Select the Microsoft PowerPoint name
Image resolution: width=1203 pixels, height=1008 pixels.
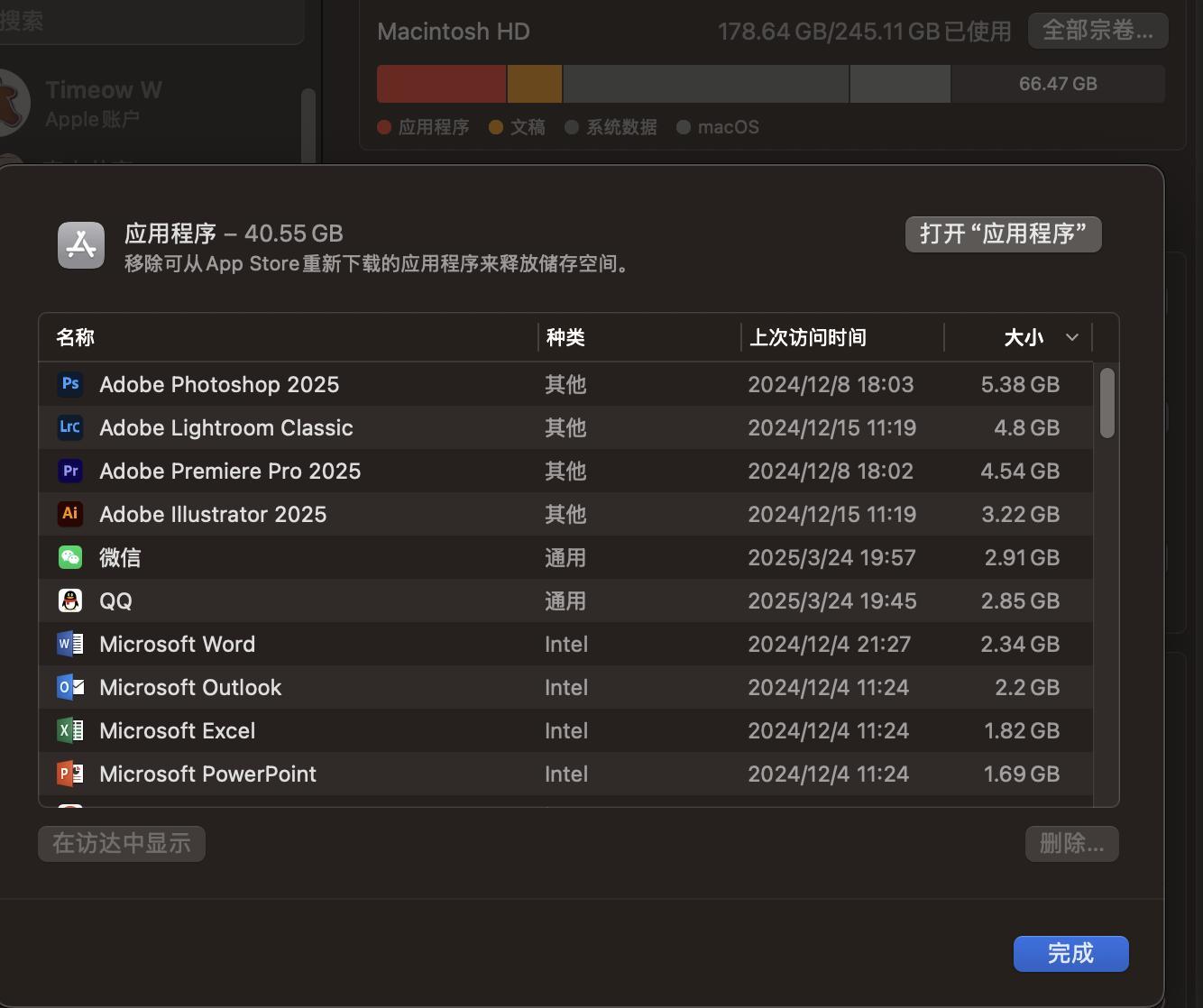(208, 774)
